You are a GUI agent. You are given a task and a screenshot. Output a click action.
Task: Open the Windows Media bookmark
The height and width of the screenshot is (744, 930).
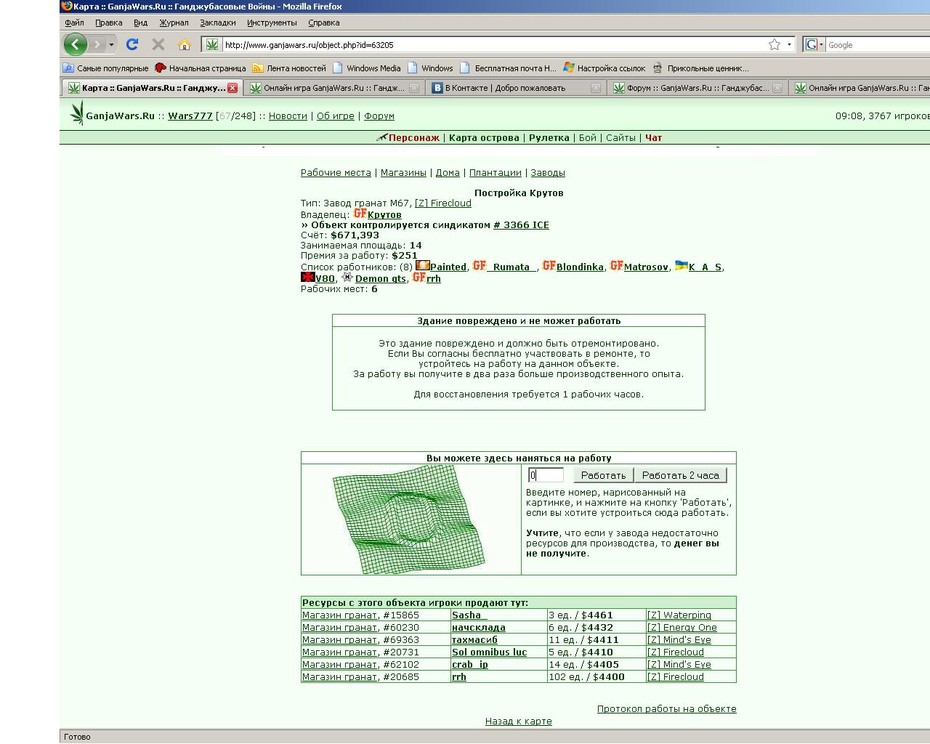(x=367, y=68)
